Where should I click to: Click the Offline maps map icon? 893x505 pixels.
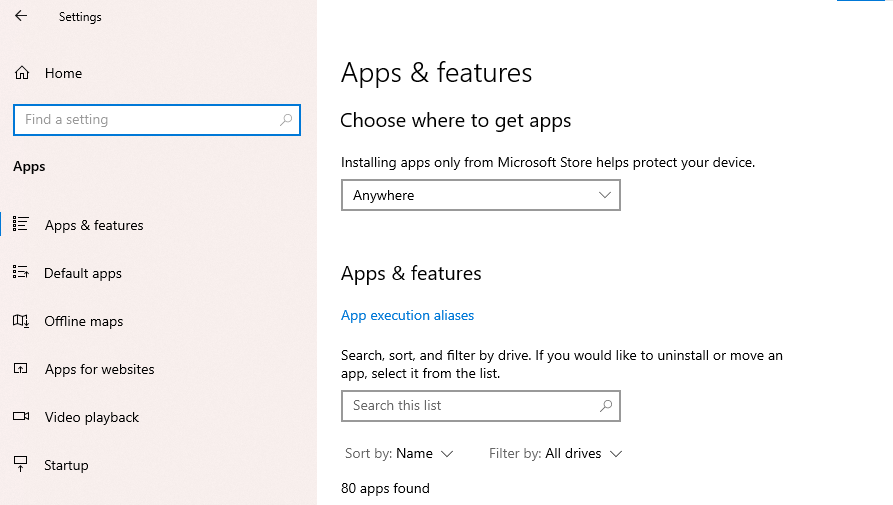click(x=20, y=321)
